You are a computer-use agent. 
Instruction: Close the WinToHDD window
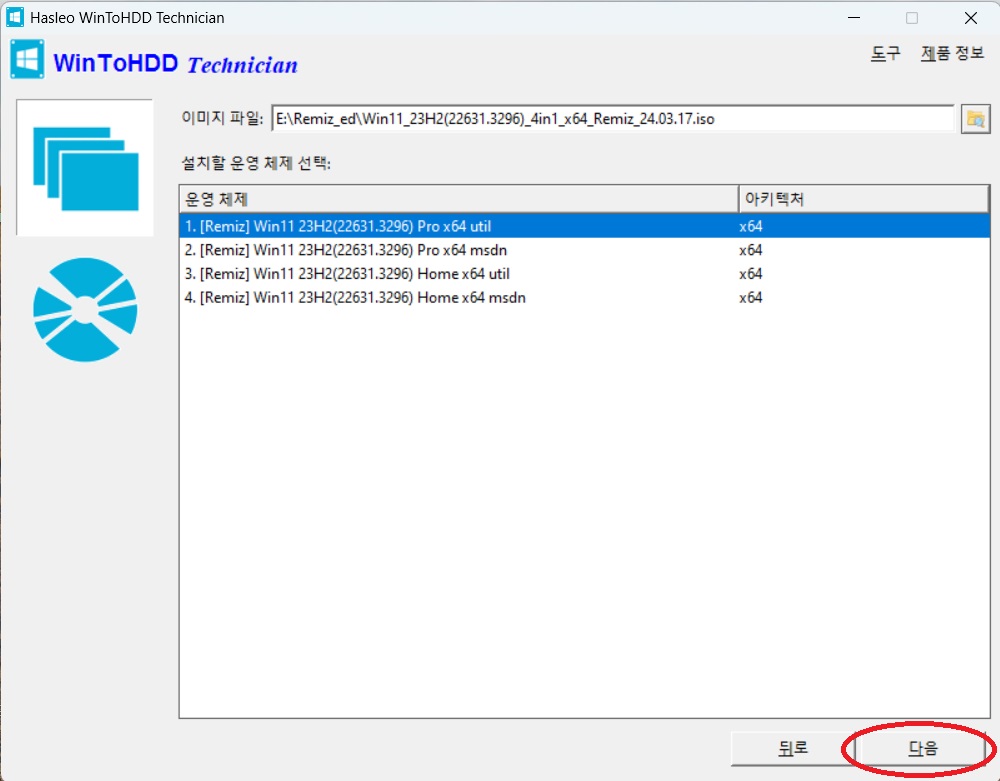[x=971, y=18]
